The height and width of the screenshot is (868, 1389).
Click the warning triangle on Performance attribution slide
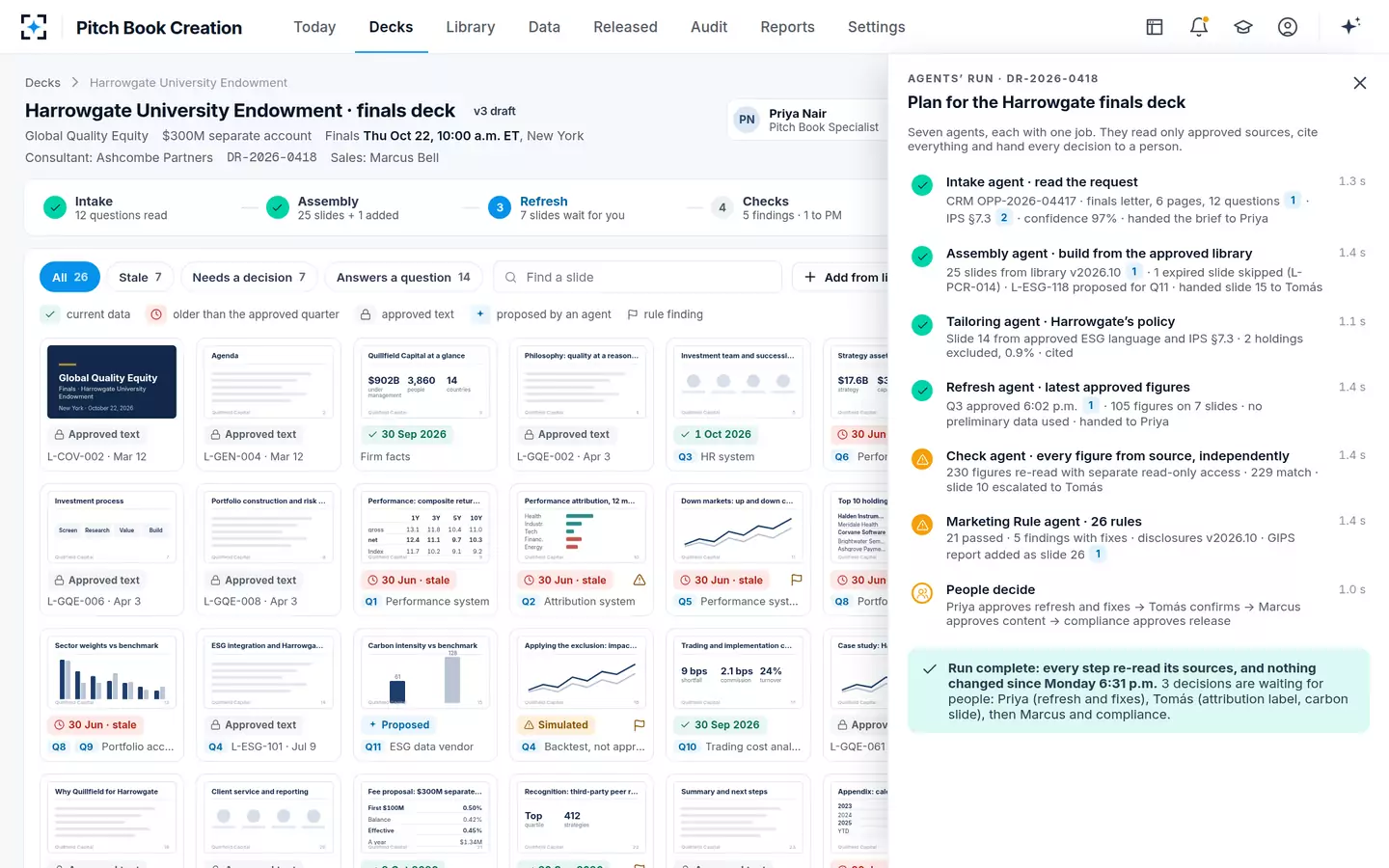click(640, 580)
